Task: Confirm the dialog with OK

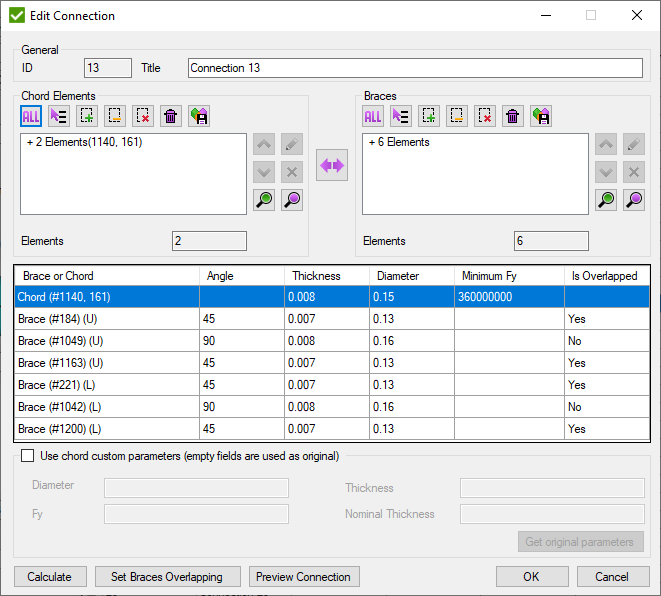Action: tap(531, 577)
